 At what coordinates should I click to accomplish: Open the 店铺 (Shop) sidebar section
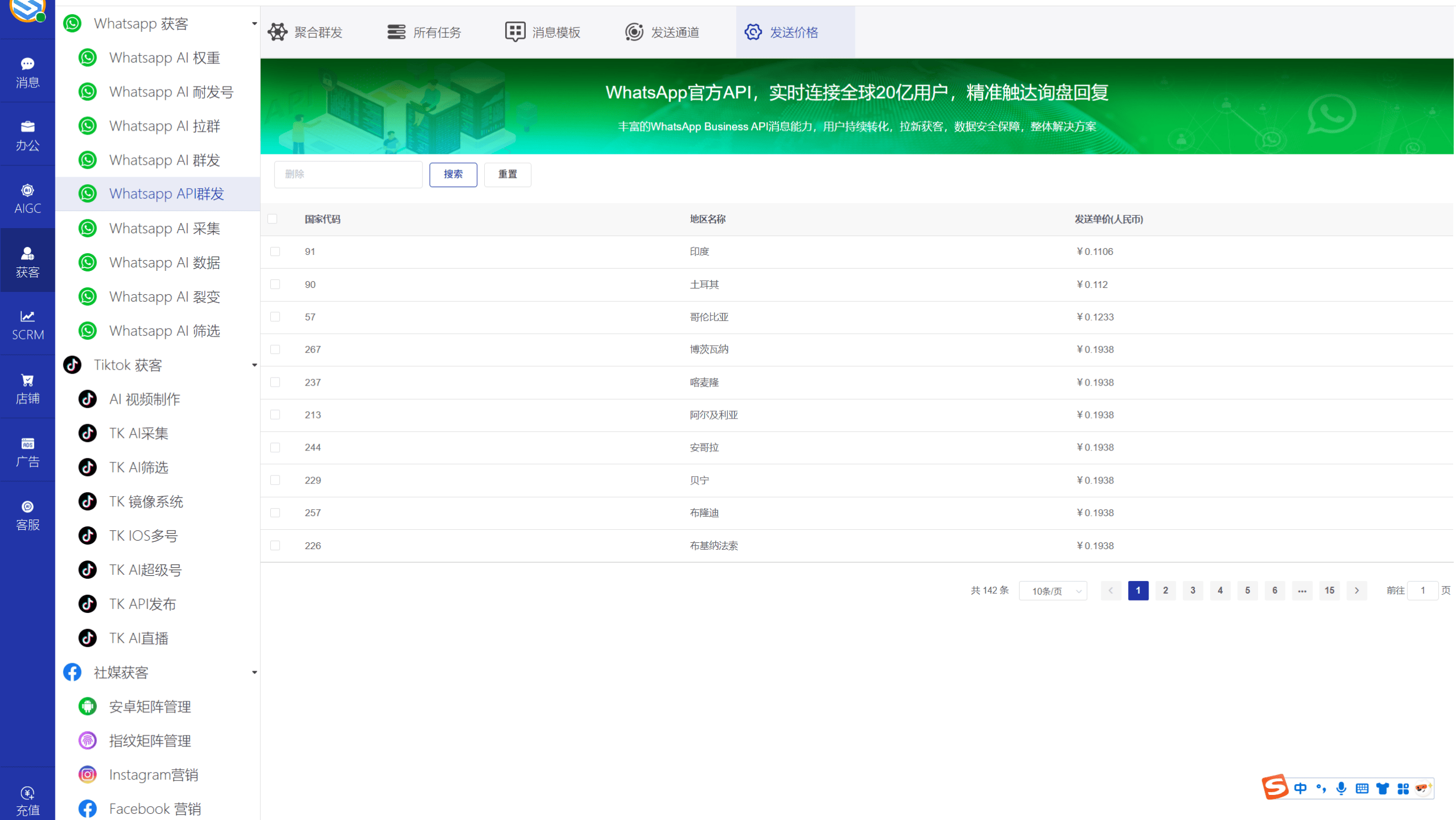pos(27,387)
